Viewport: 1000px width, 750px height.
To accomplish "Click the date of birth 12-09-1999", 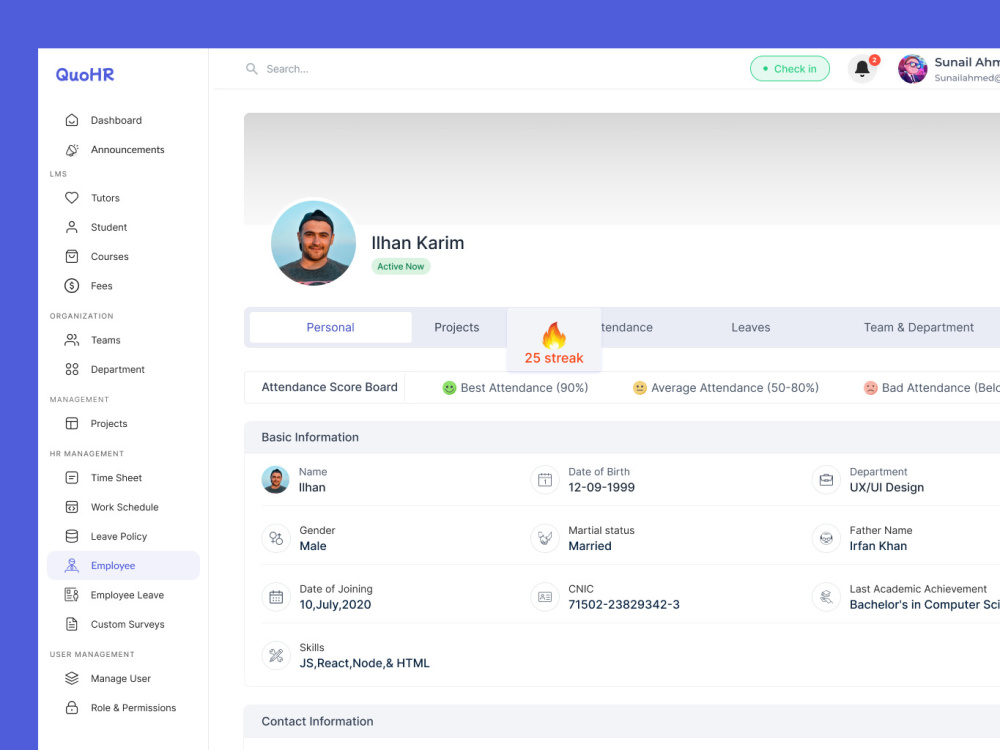I will pyautogui.click(x=601, y=487).
